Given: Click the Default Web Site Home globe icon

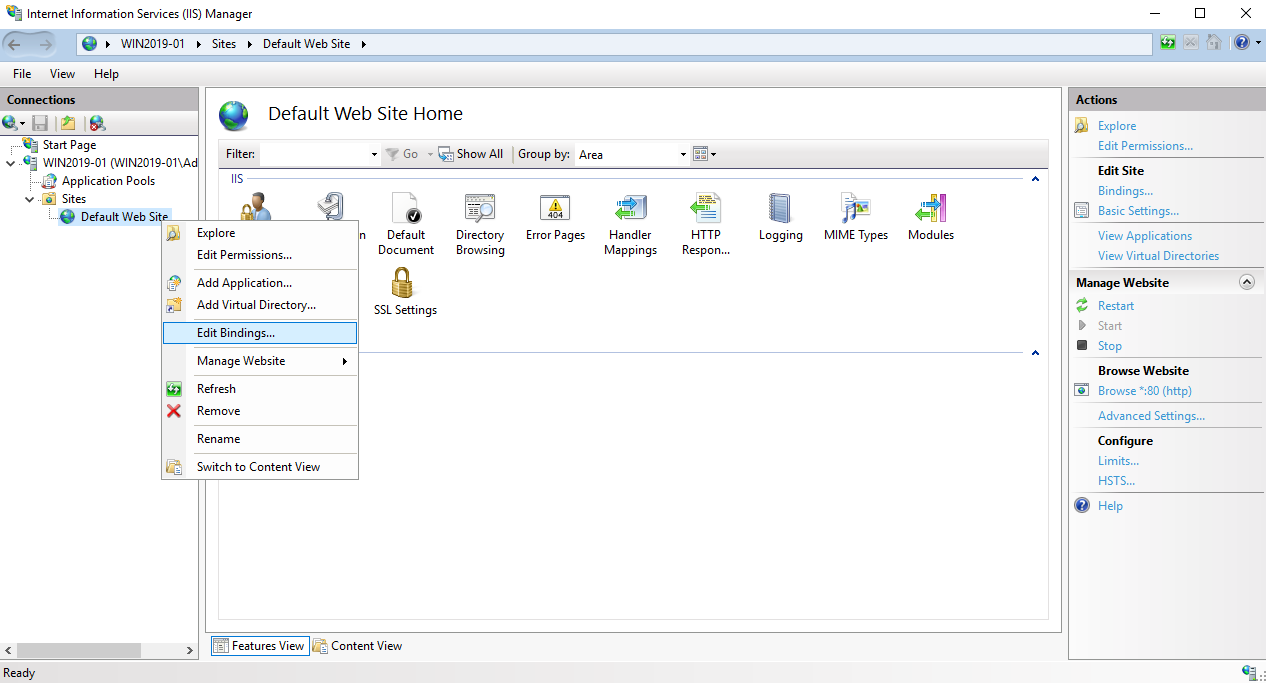Looking at the screenshot, I should pos(234,116).
